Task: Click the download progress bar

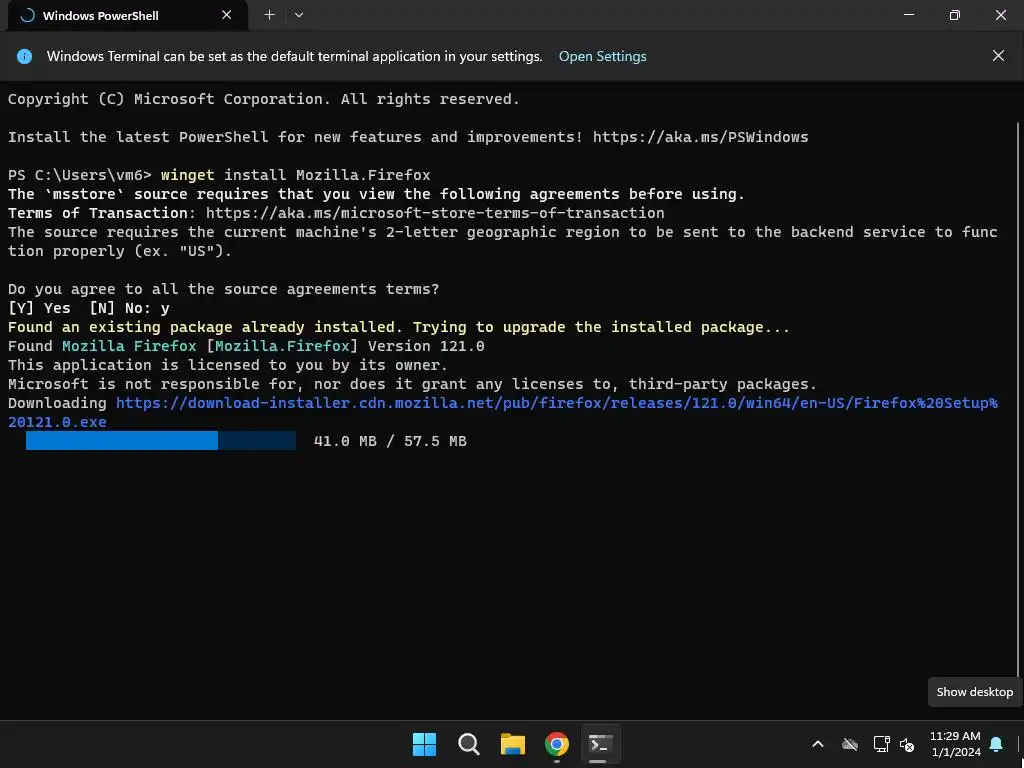Action: click(161, 441)
